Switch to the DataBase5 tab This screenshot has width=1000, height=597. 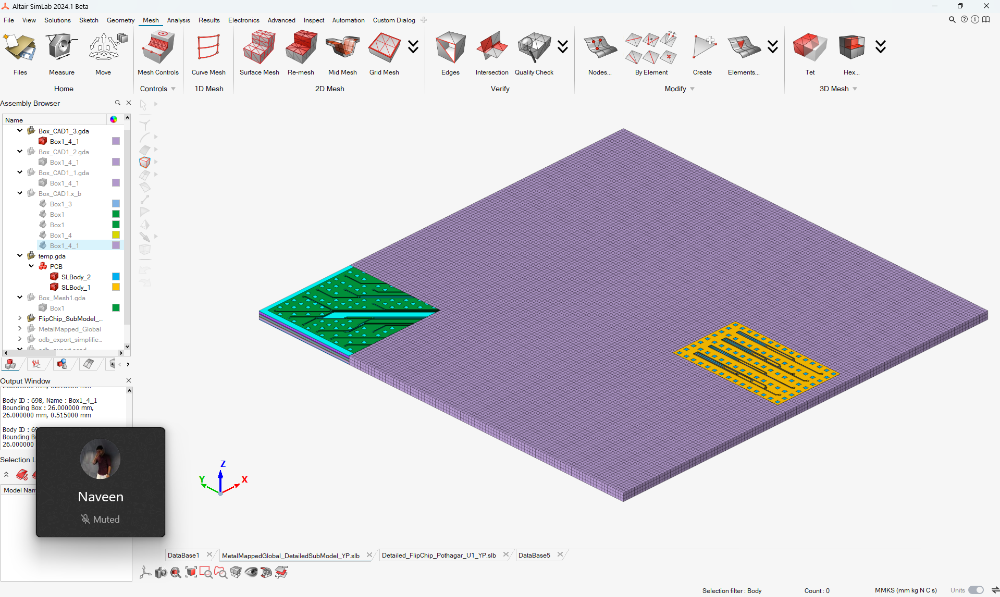click(534, 555)
